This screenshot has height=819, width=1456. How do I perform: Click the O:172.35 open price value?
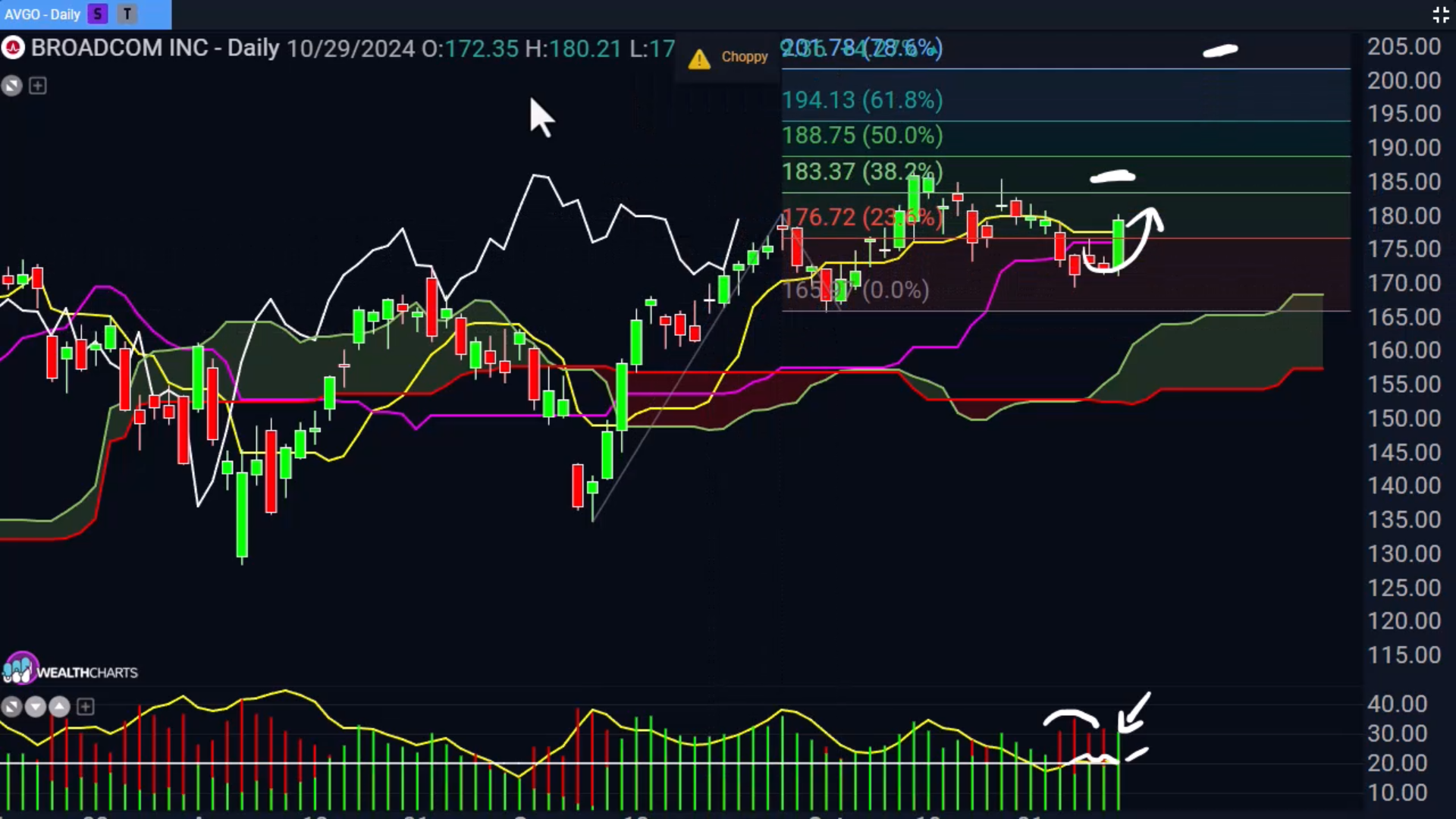(x=470, y=49)
